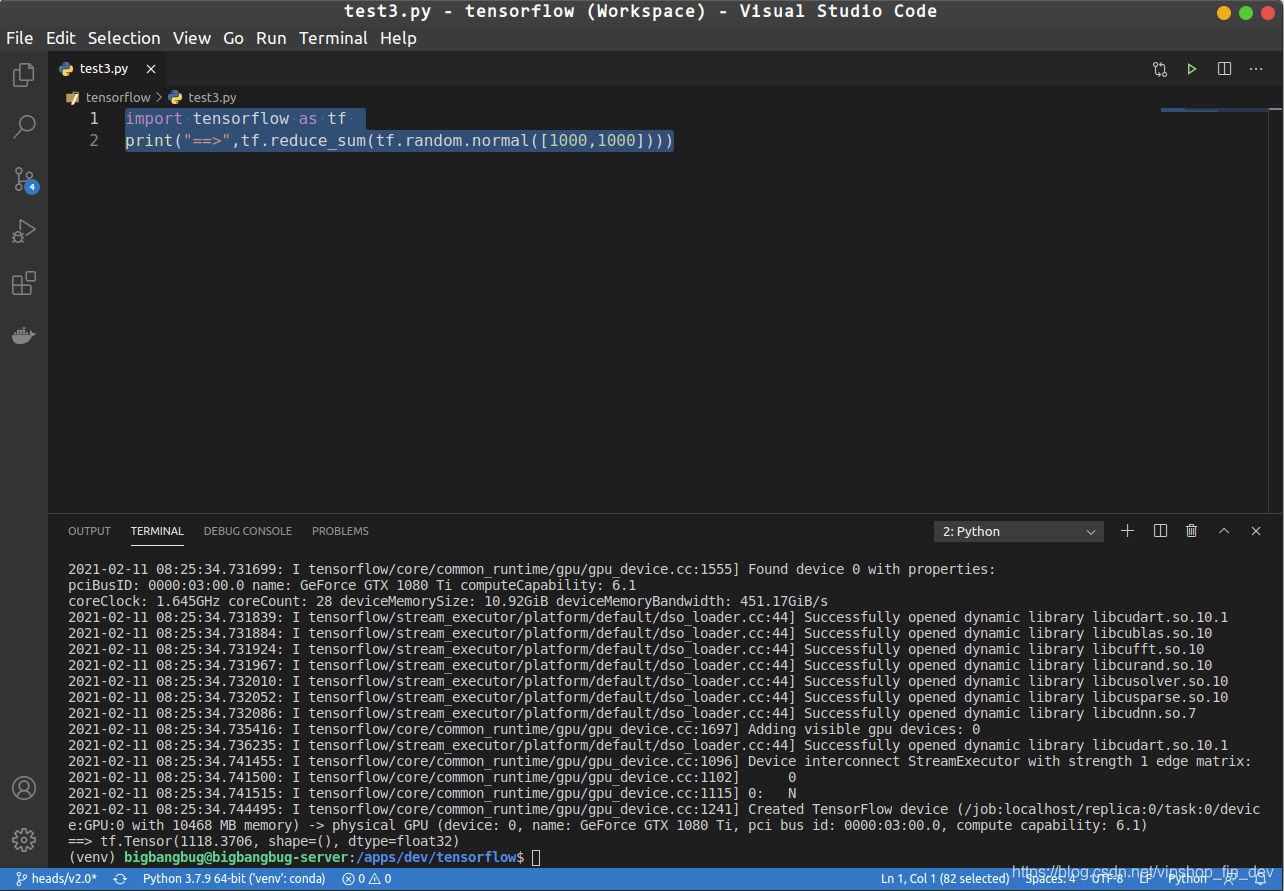Click git branch heads/v2.0* in status bar
This screenshot has height=891, width=1284.
coord(56,879)
